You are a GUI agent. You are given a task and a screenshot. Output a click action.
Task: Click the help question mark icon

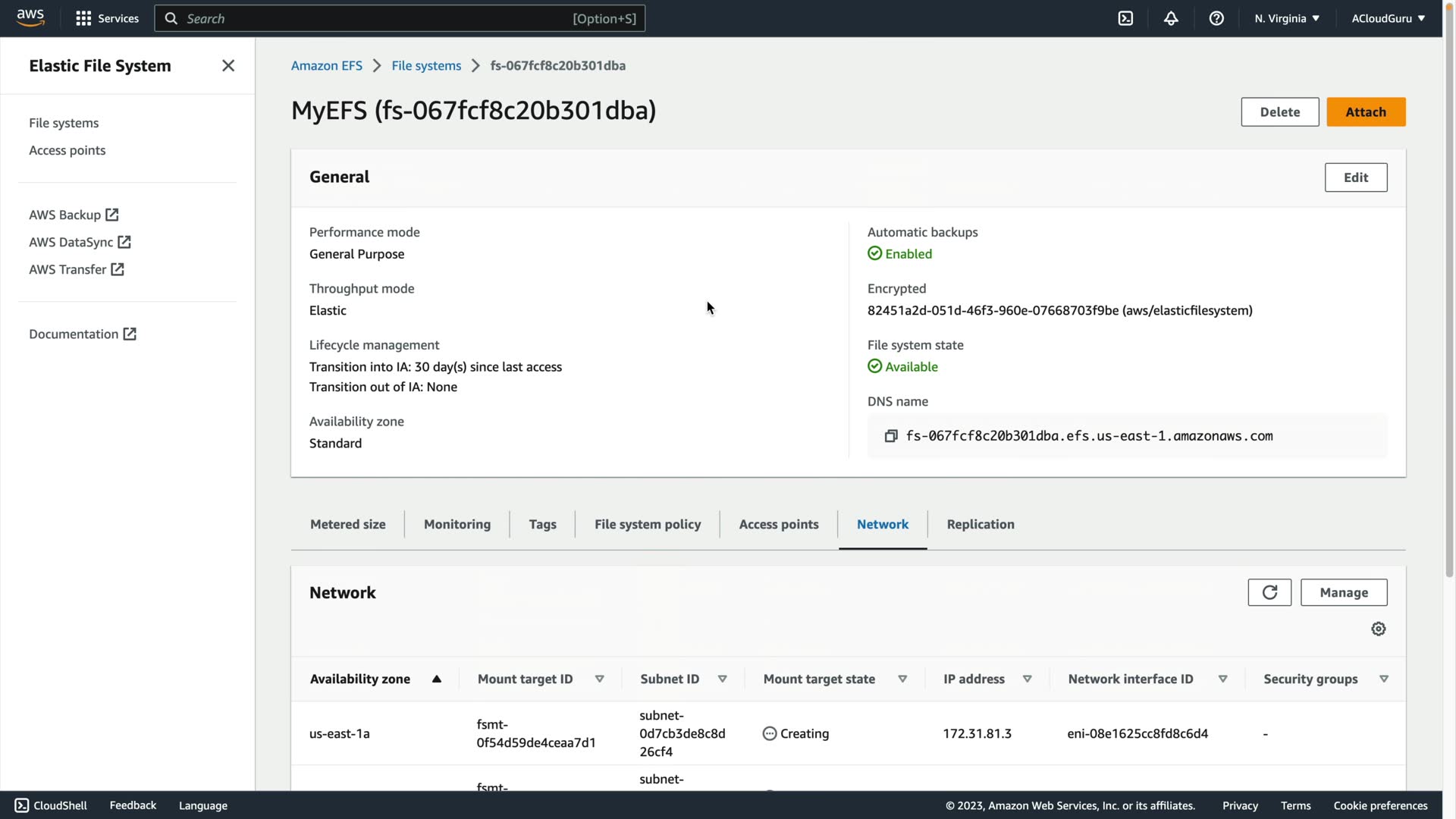click(1216, 18)
